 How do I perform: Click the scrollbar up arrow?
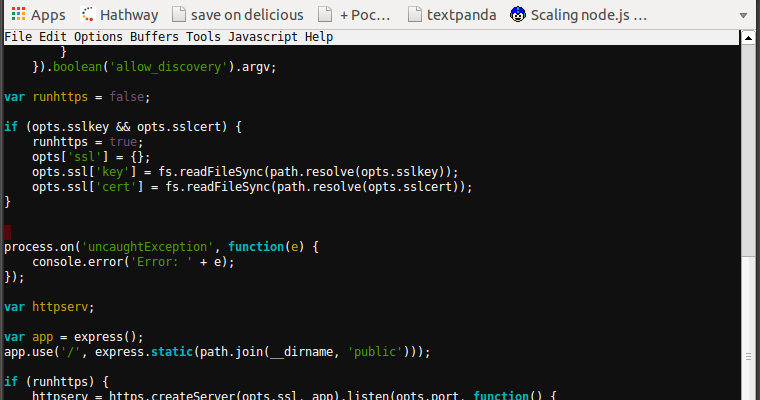pyautogui.click(x=748, y=38)
